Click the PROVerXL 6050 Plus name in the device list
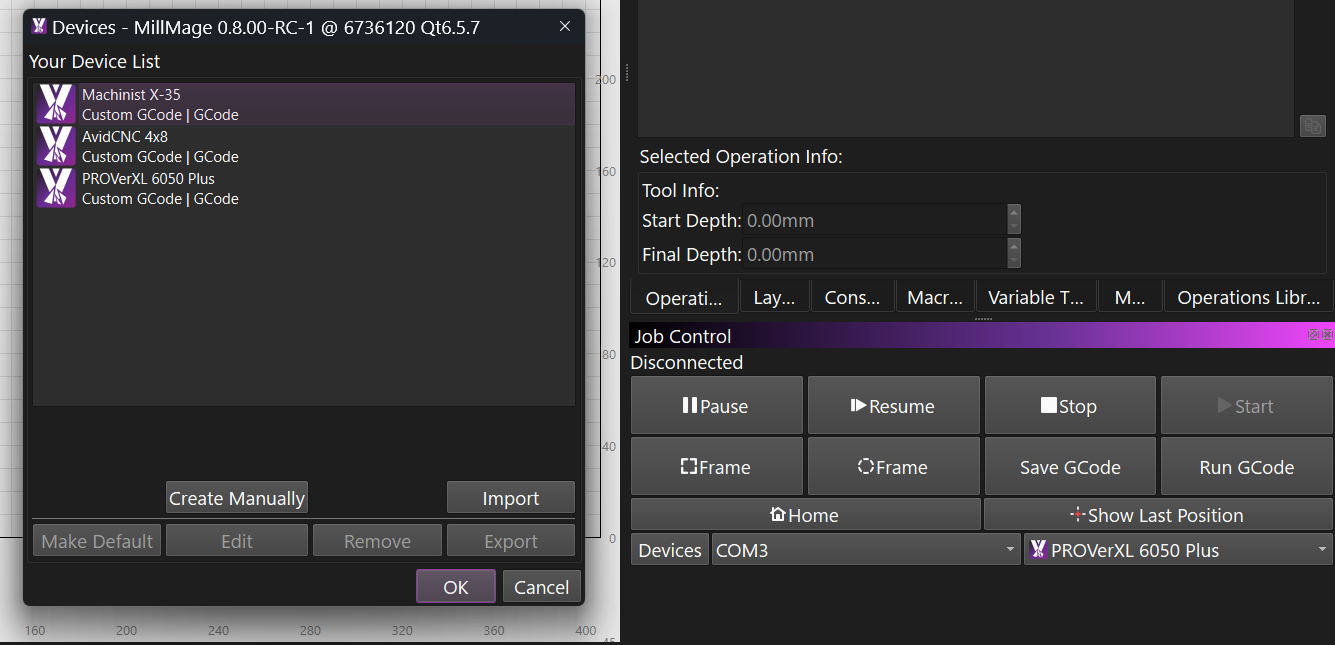 [148, 179]
